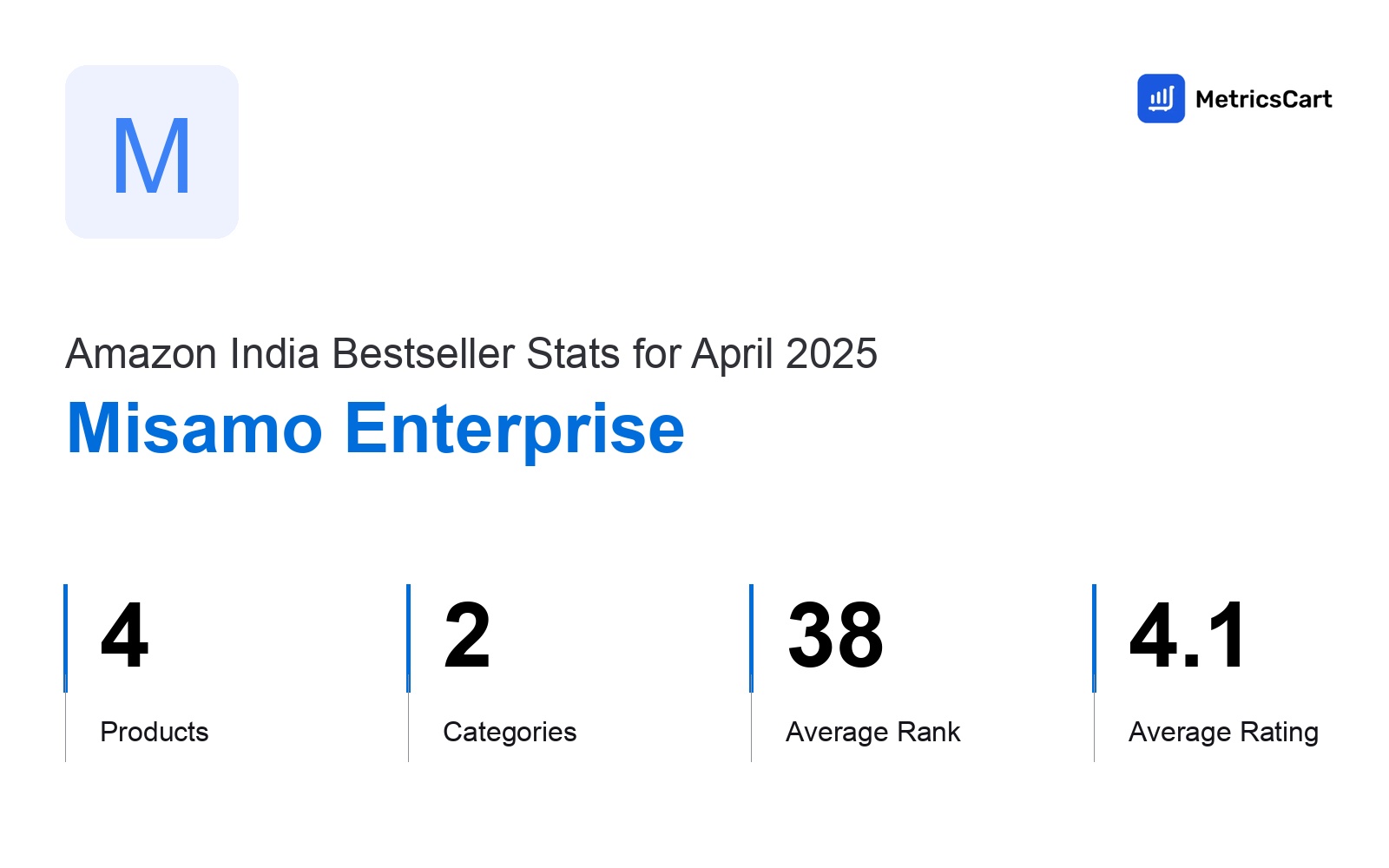Image resolution: width=1389 pixels, height=868 pixels.
Task: Click the blue accent bar beside Average Rank
Action: coord(751,638)
